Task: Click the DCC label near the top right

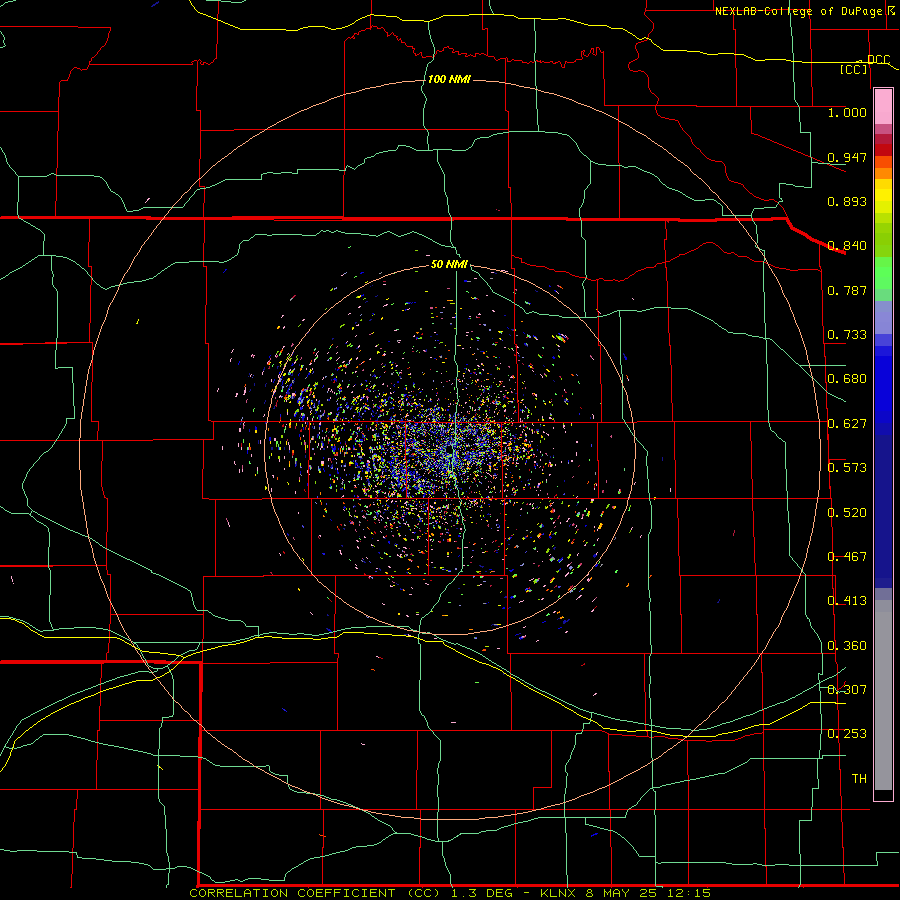Action: [x=878, y=59]
